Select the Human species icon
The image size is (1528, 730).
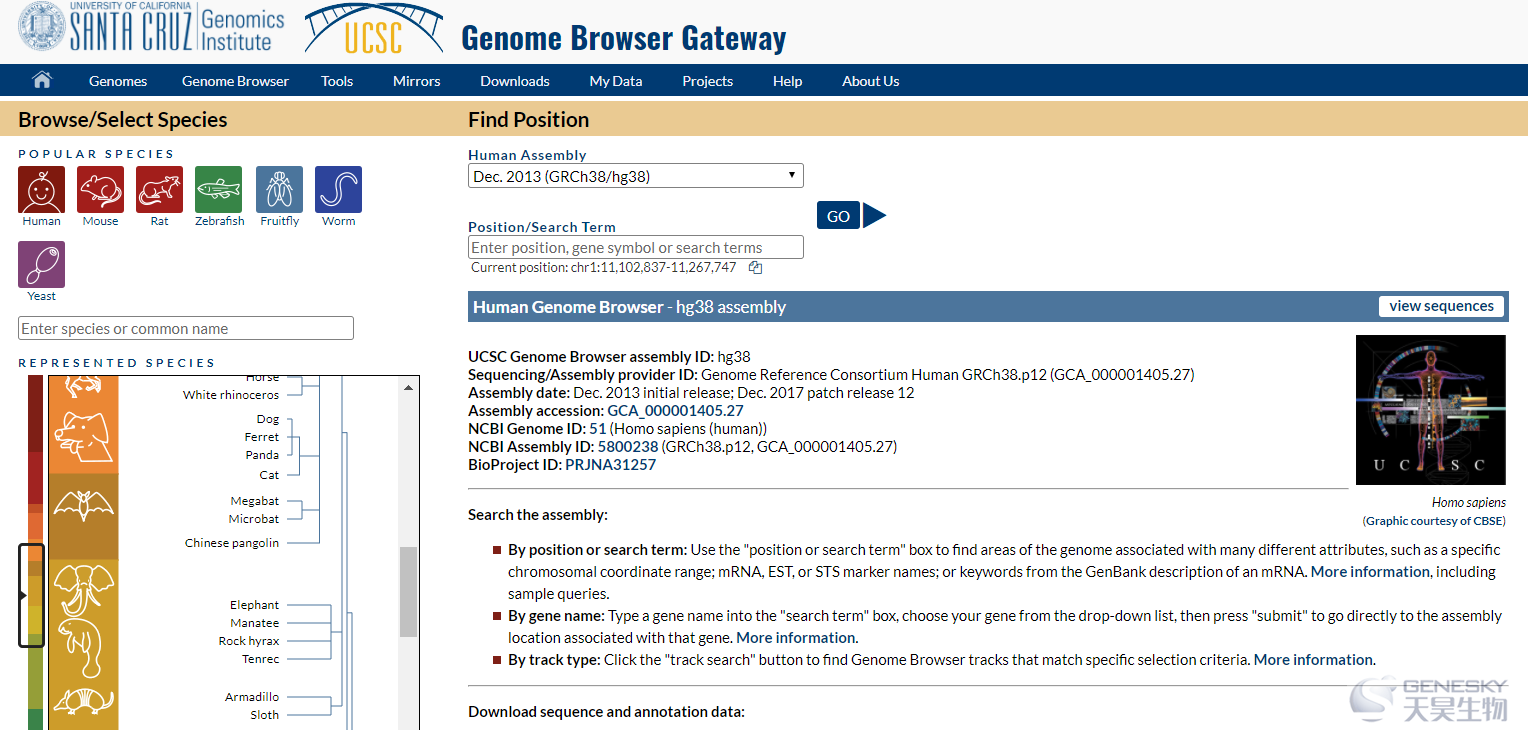(41, 189)
